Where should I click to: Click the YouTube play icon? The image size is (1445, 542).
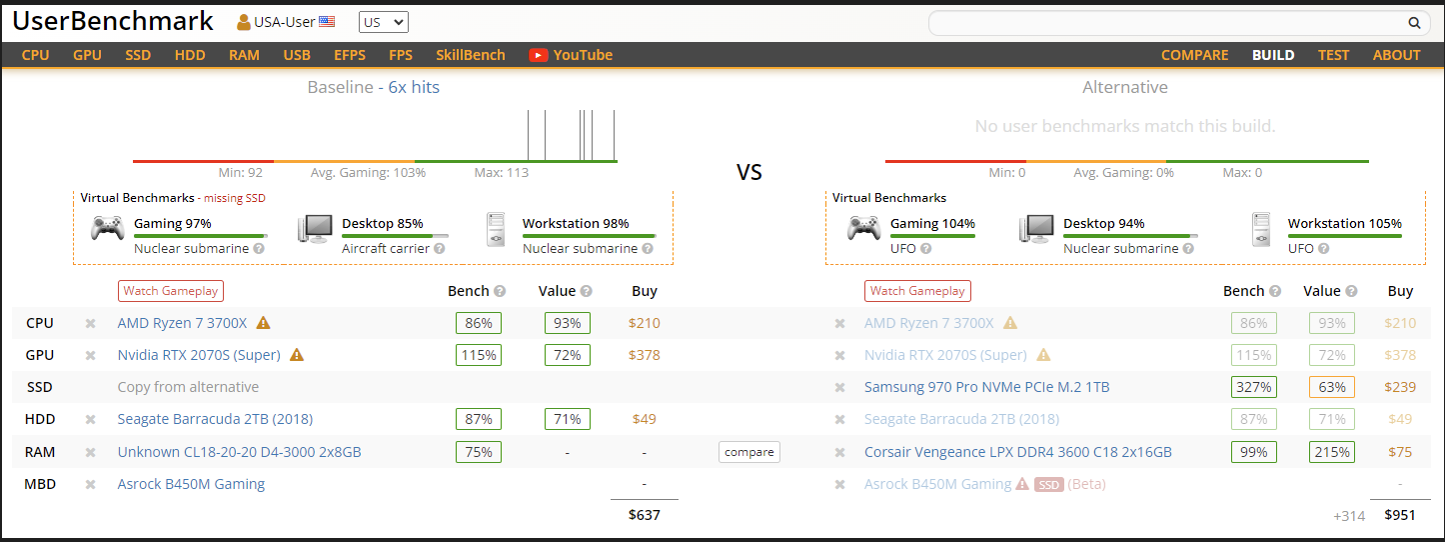point(539,55)
